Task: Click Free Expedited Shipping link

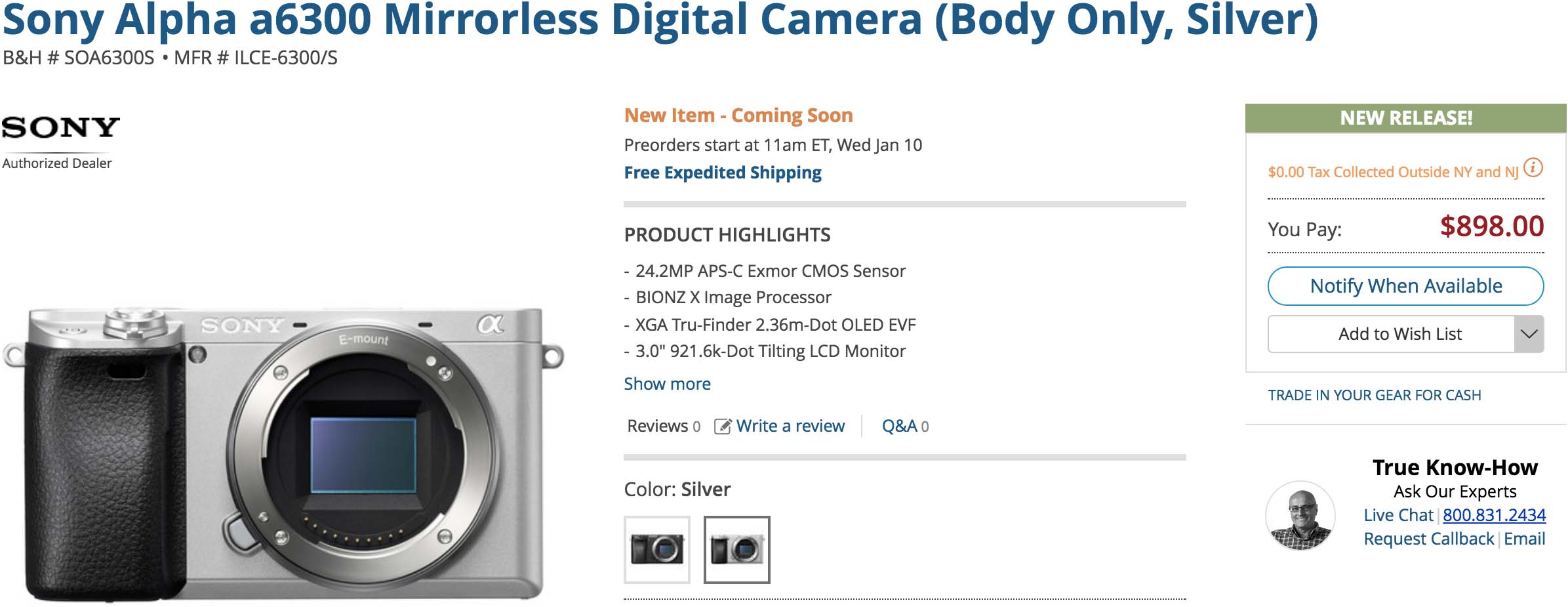Action: coord(722,173)
